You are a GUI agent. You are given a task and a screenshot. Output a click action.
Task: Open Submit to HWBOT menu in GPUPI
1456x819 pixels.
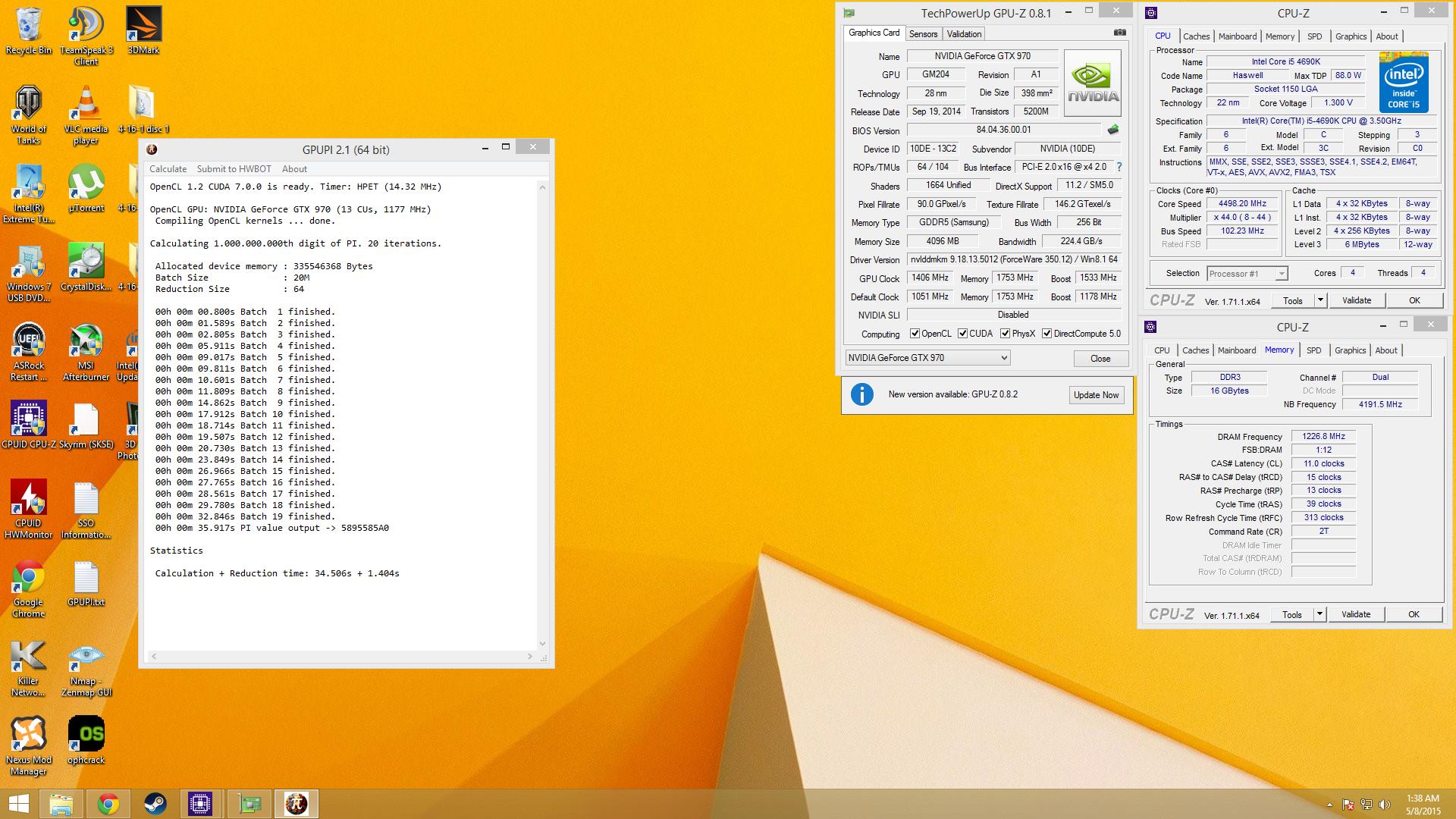(x=234, y=169)
